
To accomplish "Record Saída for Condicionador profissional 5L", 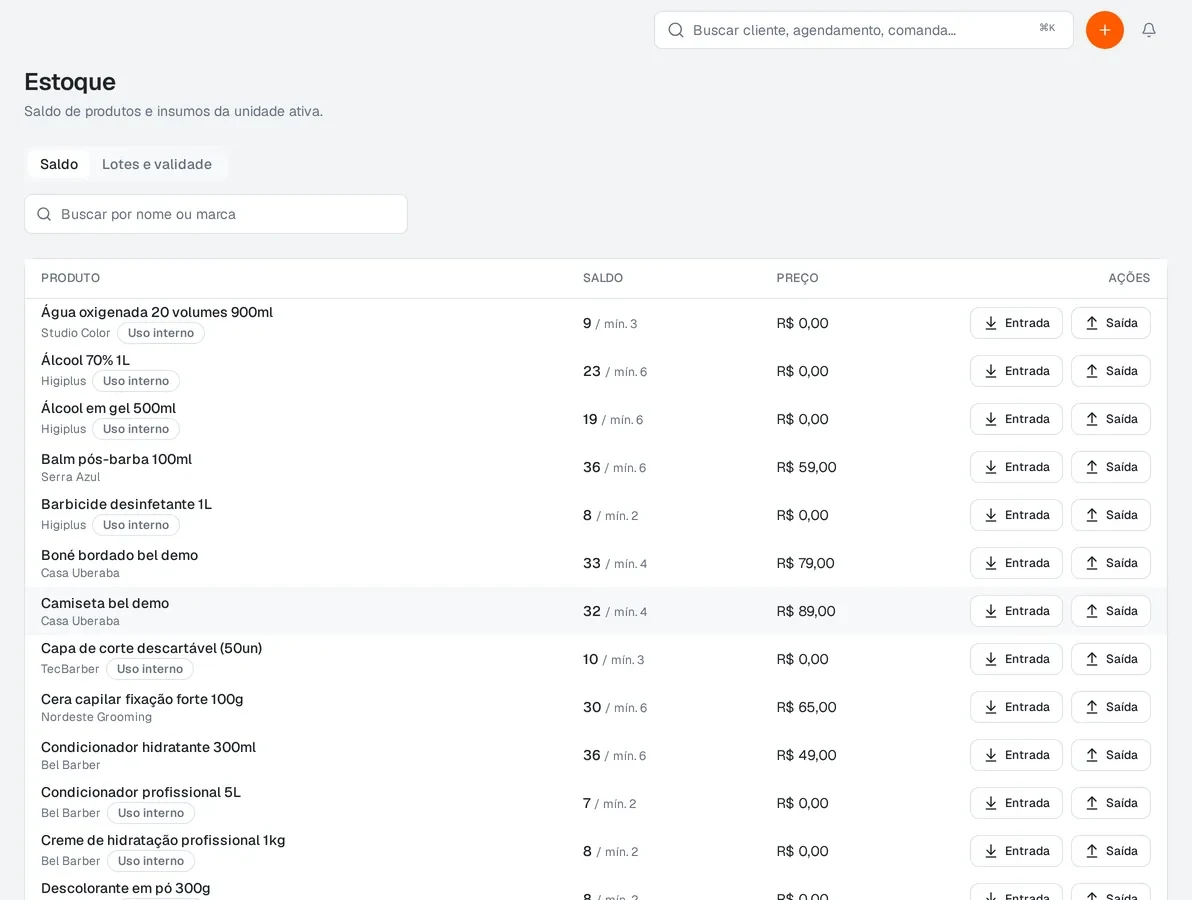I will click(x=1111, y=803).
